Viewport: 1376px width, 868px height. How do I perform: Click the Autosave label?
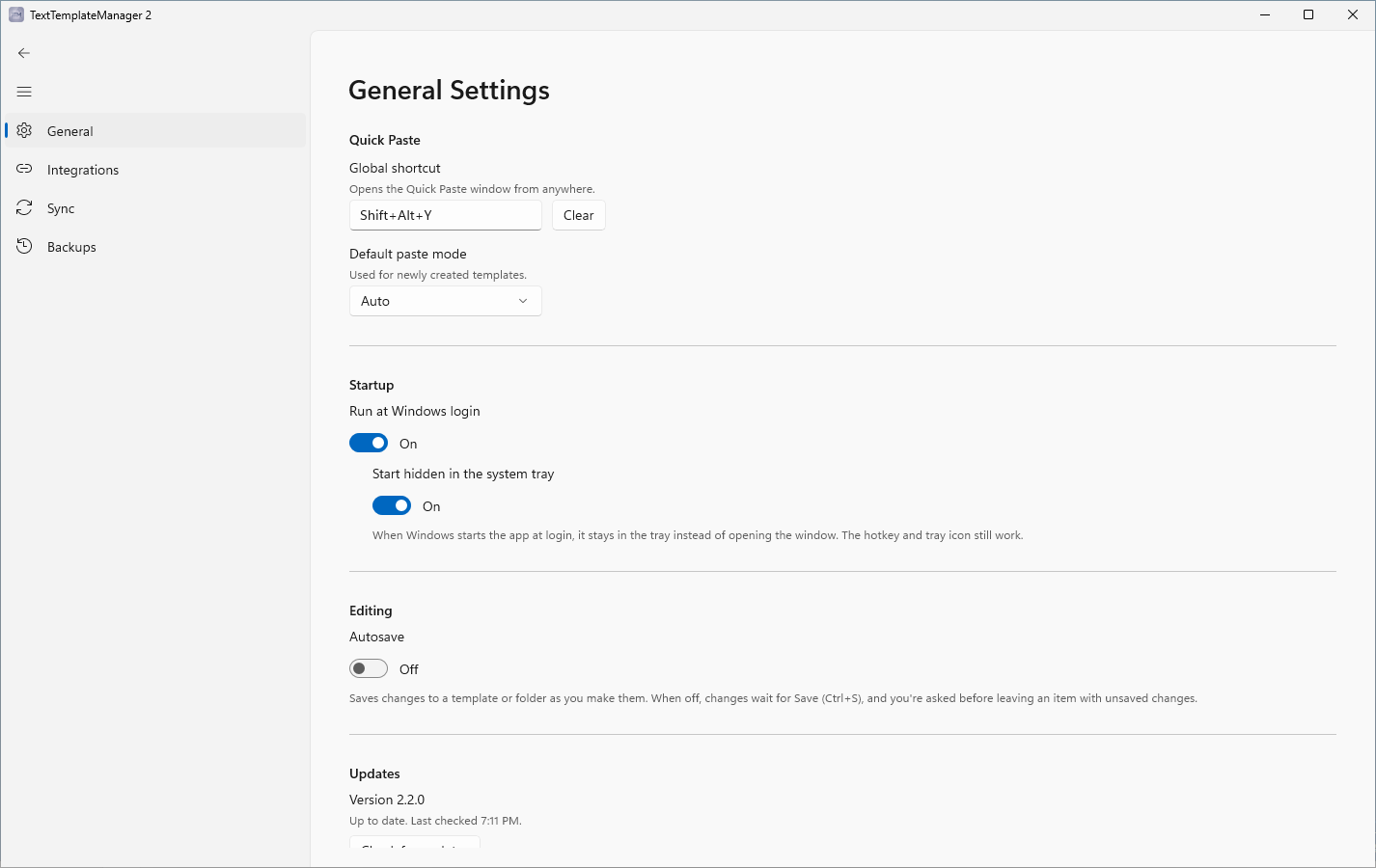[376, 637]
